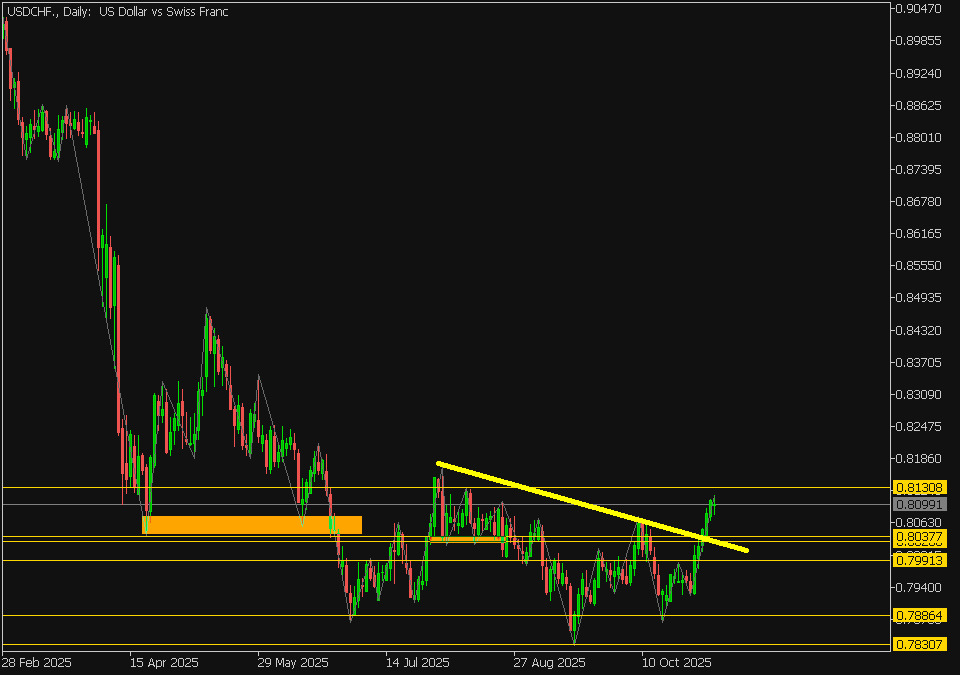
Task: Select the small orange rectangle near July
Action: (x=467, y=539)
